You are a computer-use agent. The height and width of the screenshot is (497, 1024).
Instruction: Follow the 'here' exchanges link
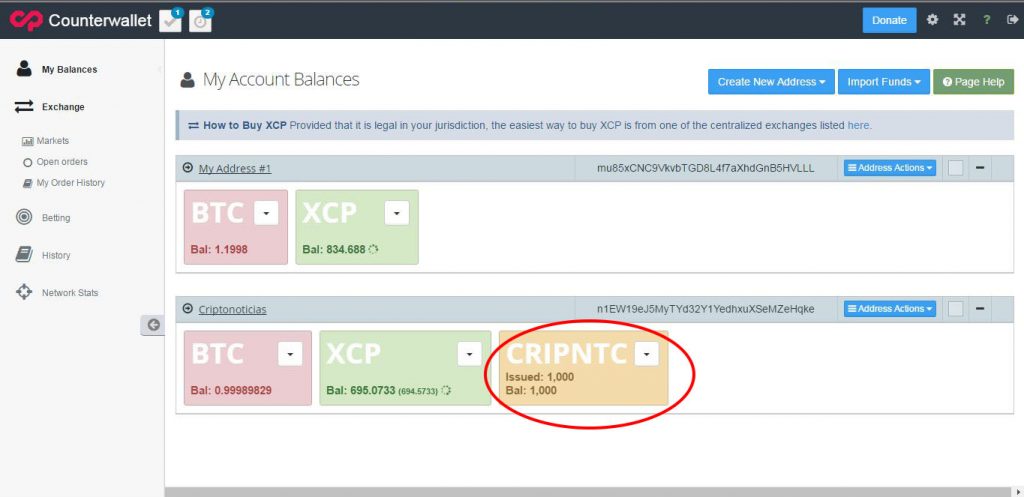858,125
